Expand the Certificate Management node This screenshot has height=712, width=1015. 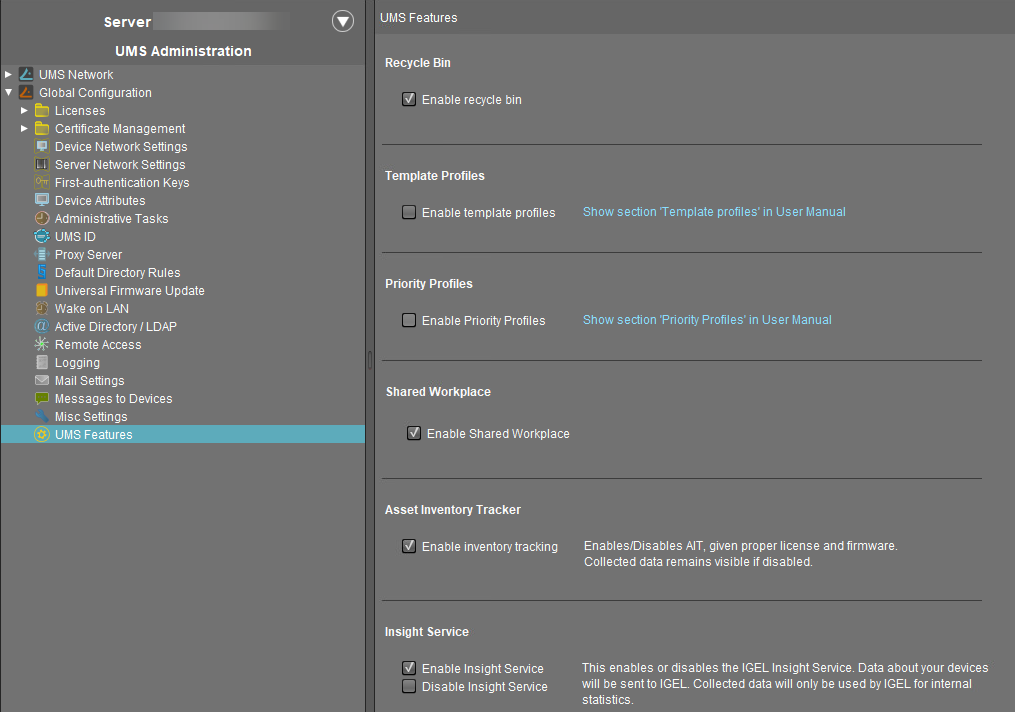click(x=24, y=129)
